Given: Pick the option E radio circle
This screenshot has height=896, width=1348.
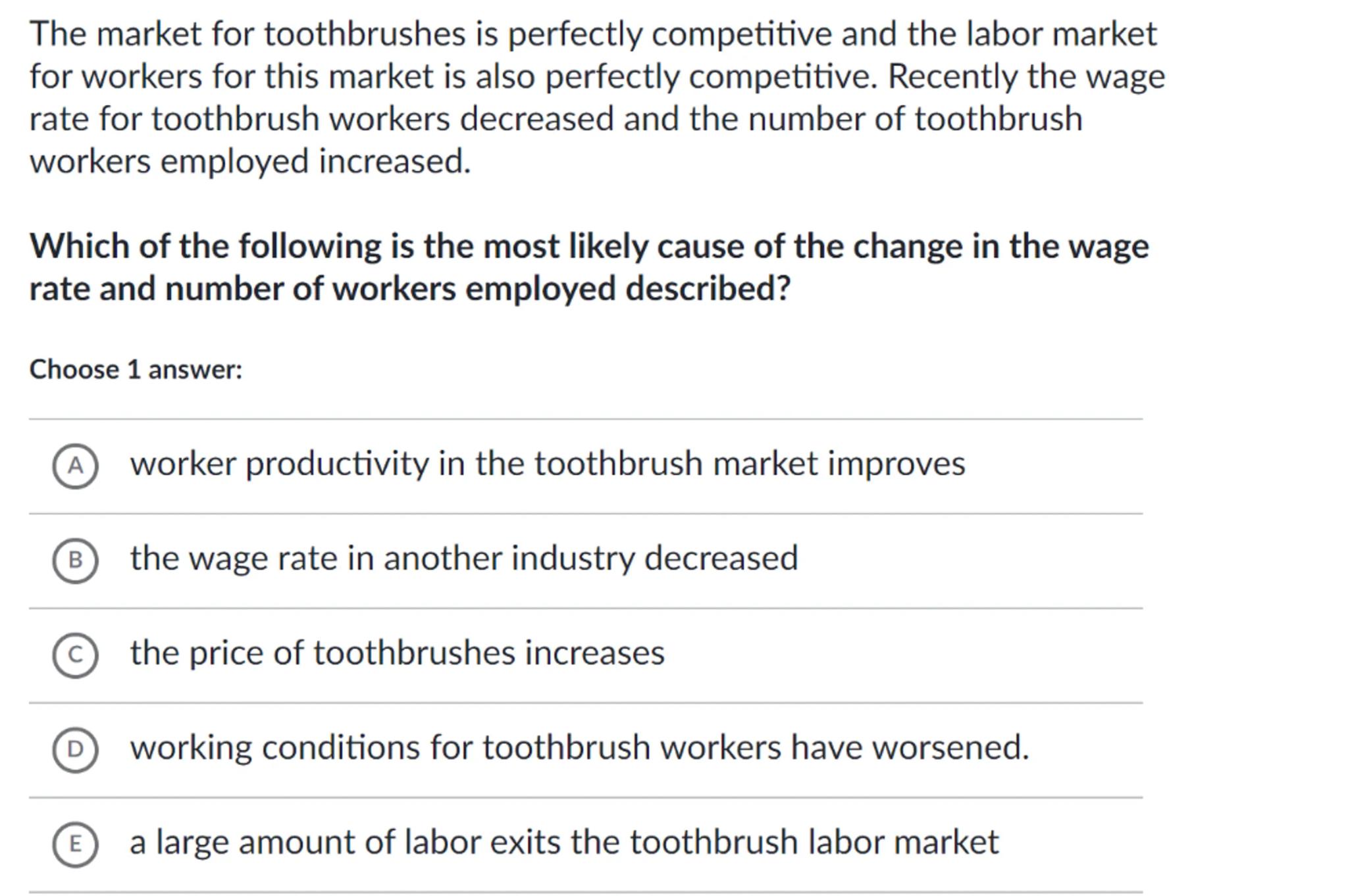Looking at the screenshot, I should [x=75, y=844].
